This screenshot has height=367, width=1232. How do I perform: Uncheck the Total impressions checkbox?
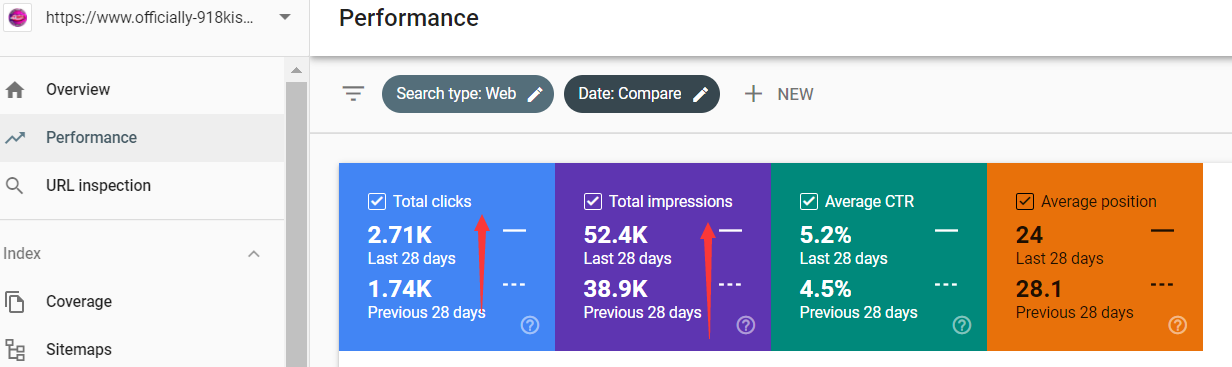click(x=593, y=202)
